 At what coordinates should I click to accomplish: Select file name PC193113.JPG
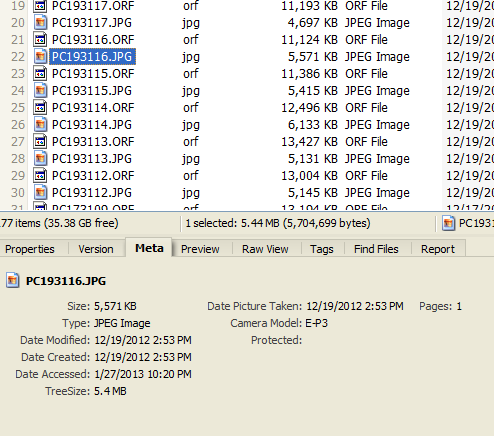click(92, 159)
